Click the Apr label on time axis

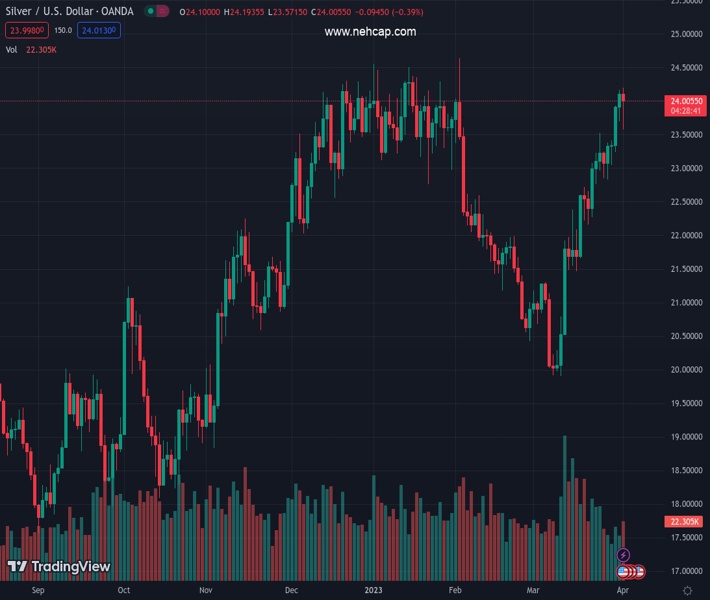tap(621, 591)
